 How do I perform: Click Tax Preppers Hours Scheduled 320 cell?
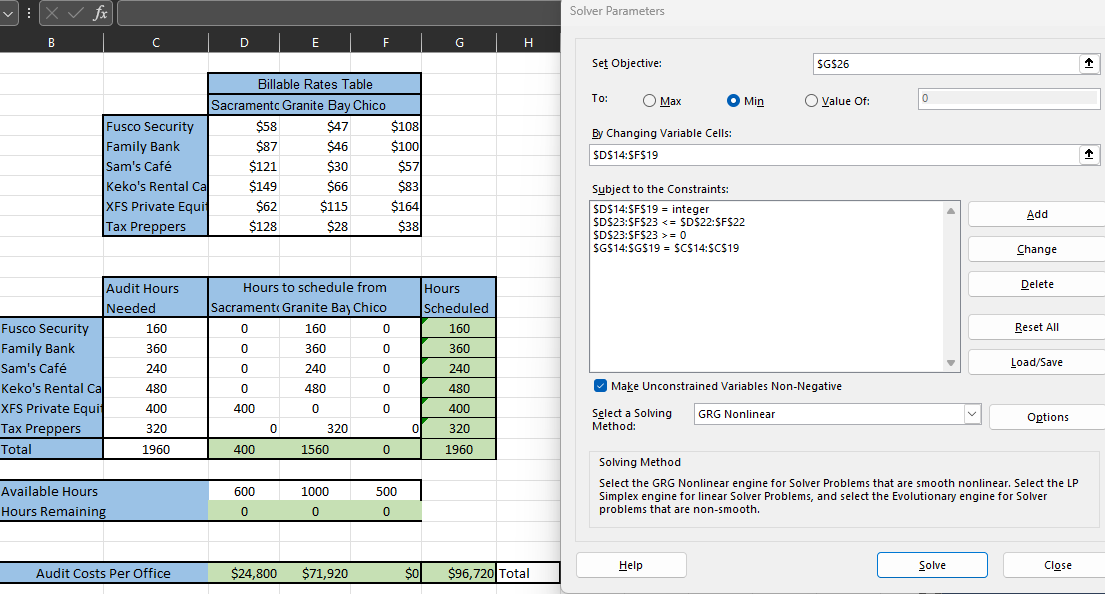pos(459,428)
